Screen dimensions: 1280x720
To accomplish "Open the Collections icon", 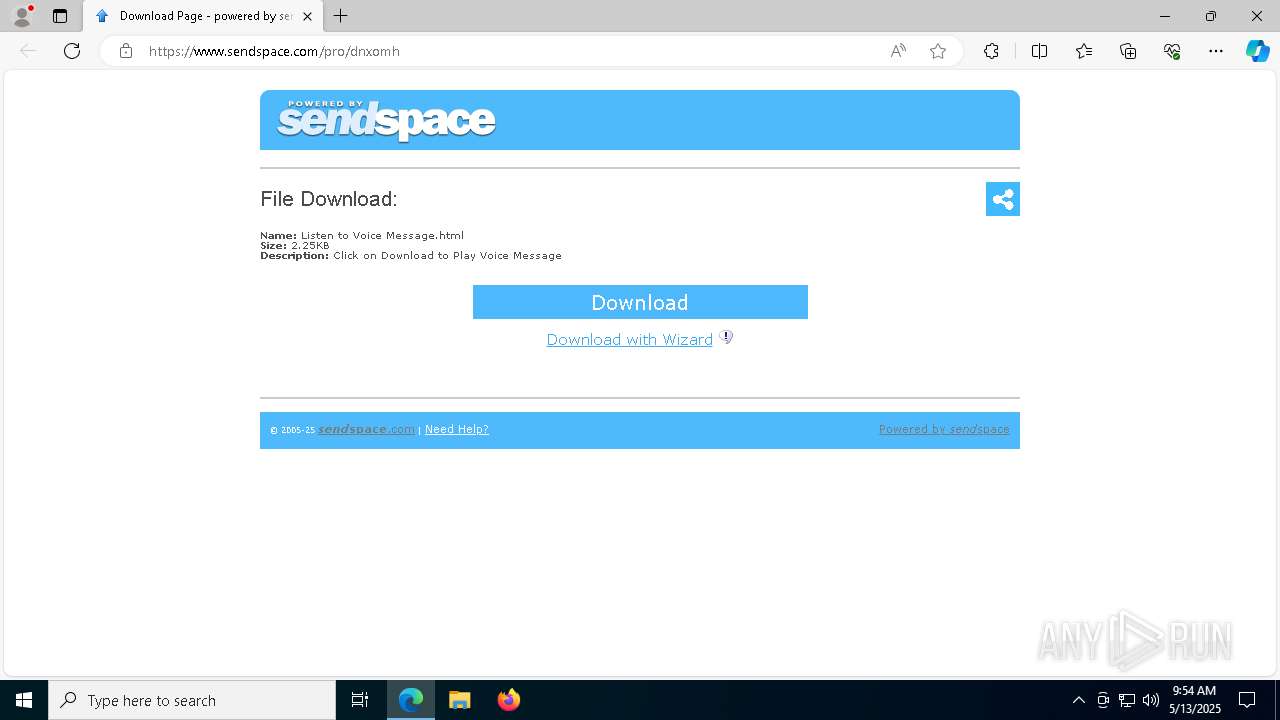I will click(1128, 51).
